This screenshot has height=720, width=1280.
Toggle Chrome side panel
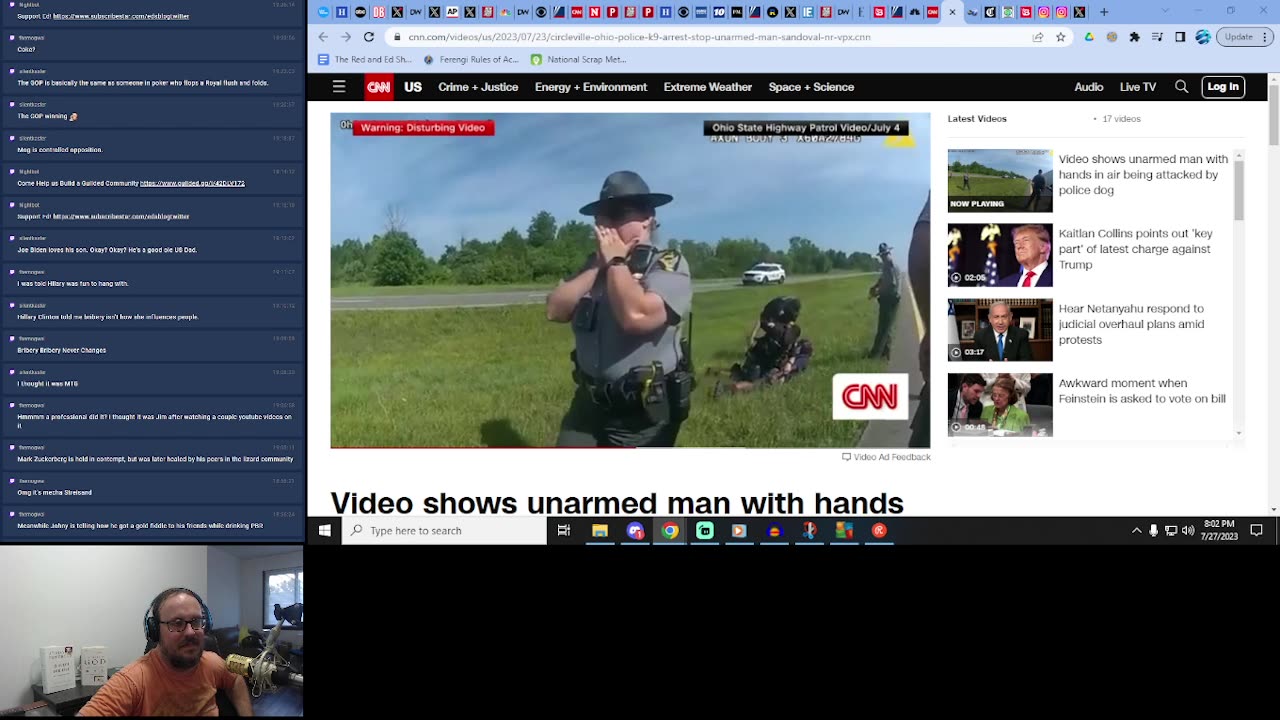1180,37
